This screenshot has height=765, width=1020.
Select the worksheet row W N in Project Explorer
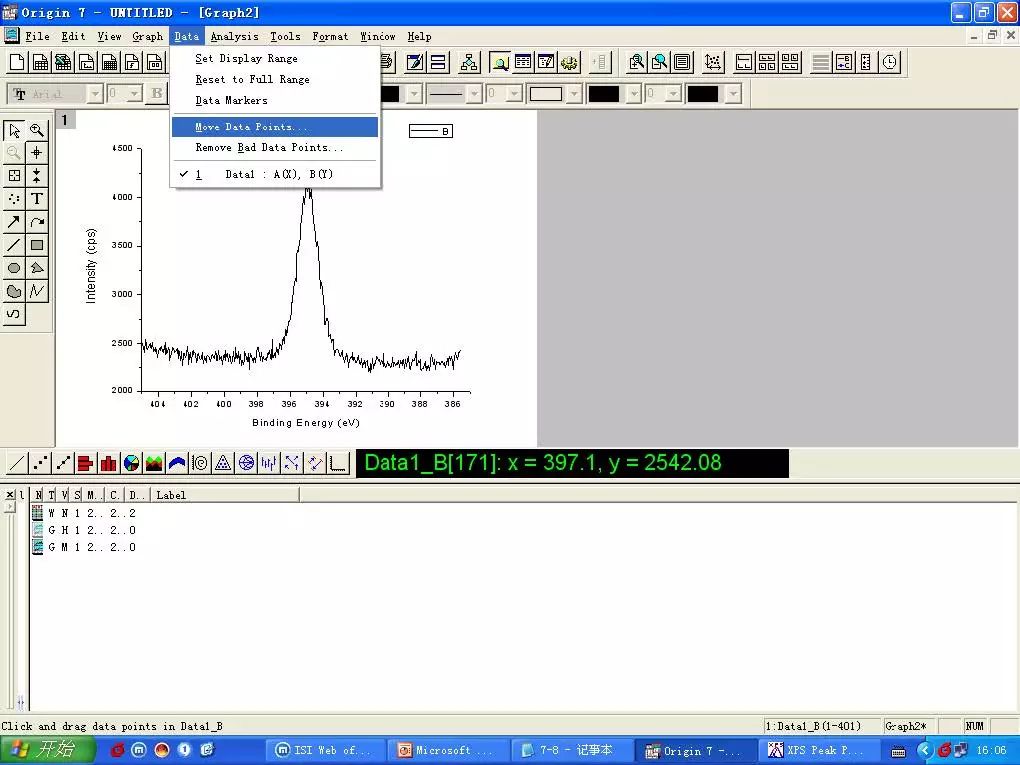point(85,513)
